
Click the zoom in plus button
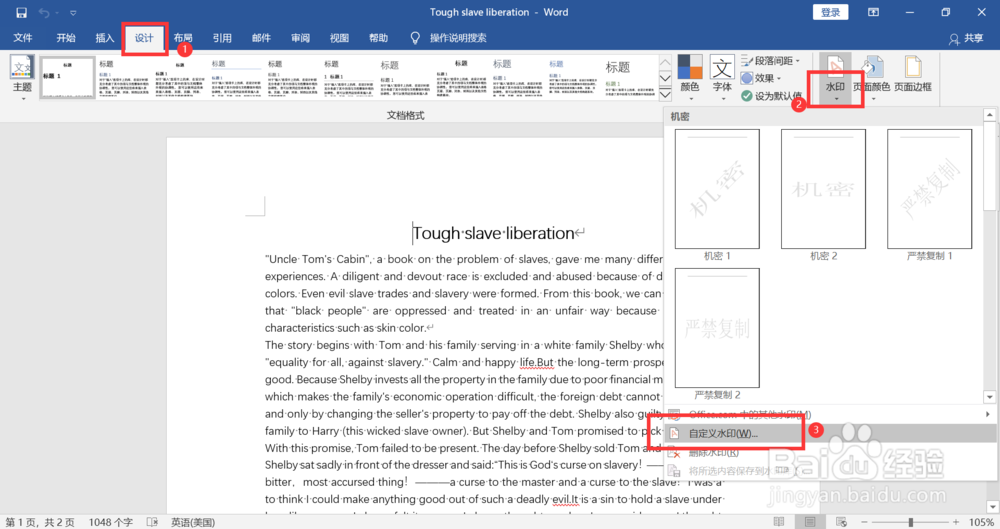click(x=956, y=522)
